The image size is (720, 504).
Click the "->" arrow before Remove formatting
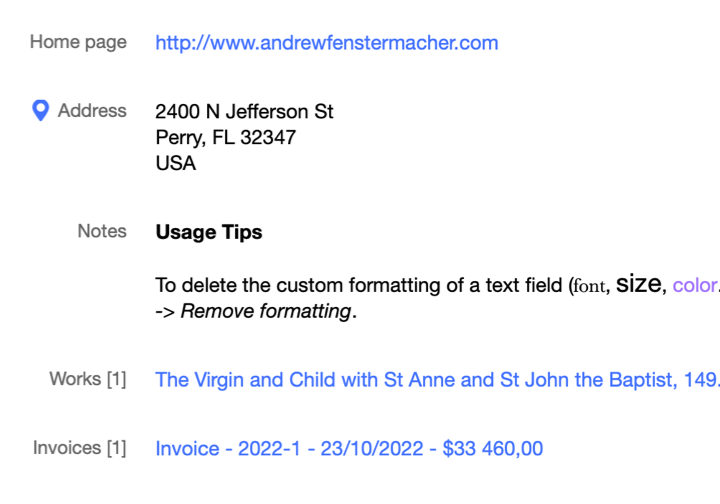pos(166,311)
